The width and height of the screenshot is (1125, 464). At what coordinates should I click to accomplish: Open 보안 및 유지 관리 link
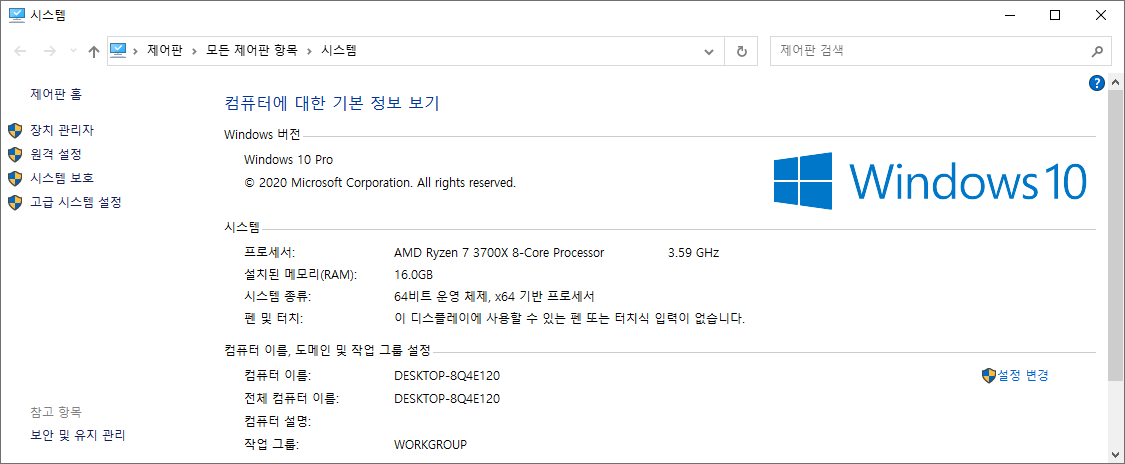(x=77, y=435)
